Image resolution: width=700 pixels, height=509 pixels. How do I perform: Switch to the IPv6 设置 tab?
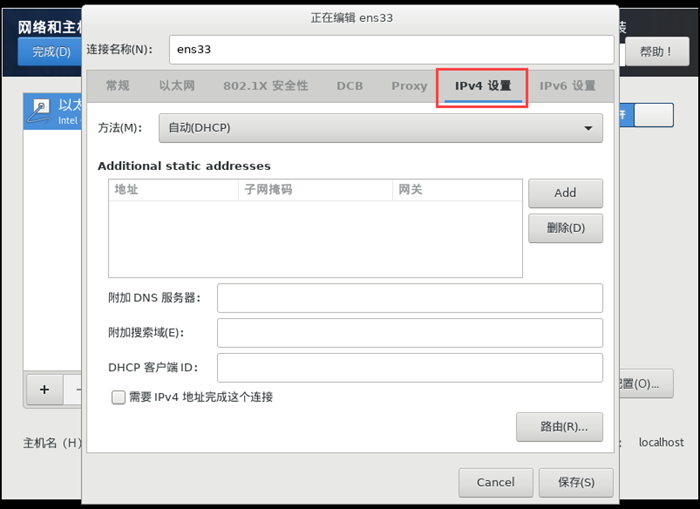(x=567, y=86)
